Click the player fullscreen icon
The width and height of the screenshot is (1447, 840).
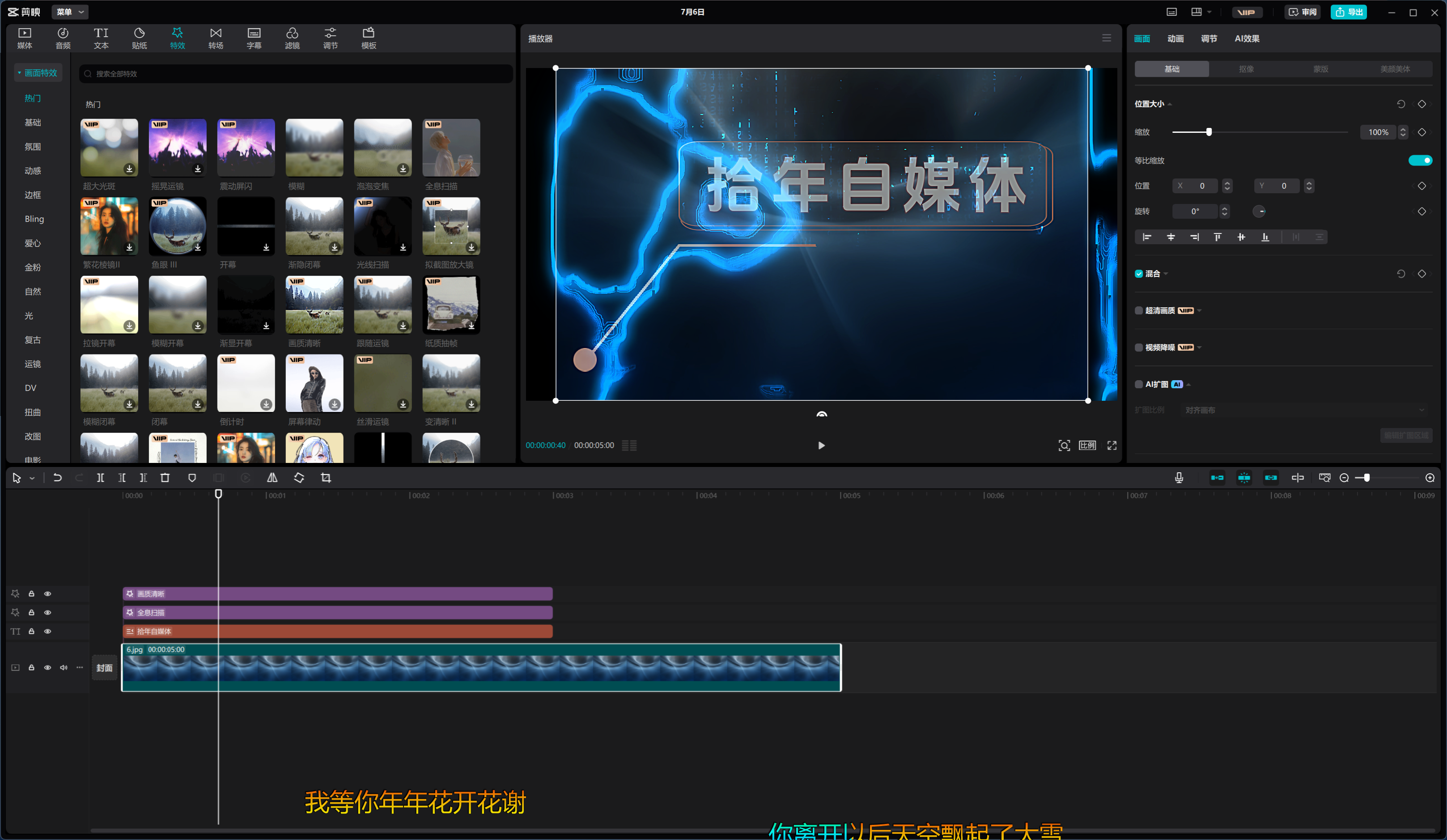coord(1112,445)
